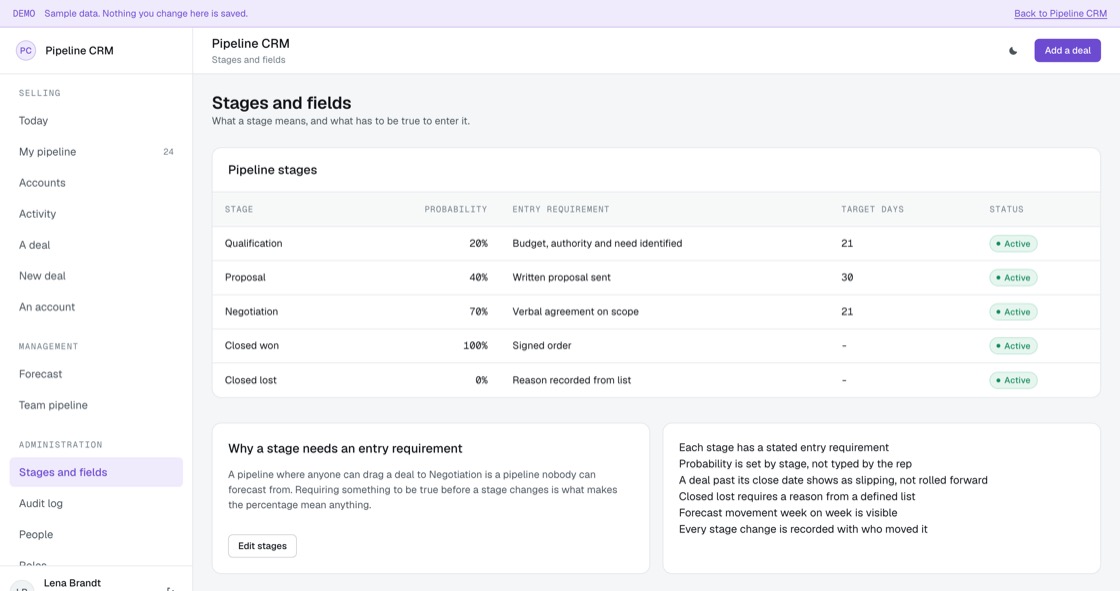Image resolution: width=1120 pixels, height=591 pixels.
Task: Click the 24 count beside My pipeline
Action: pos(169,152)
